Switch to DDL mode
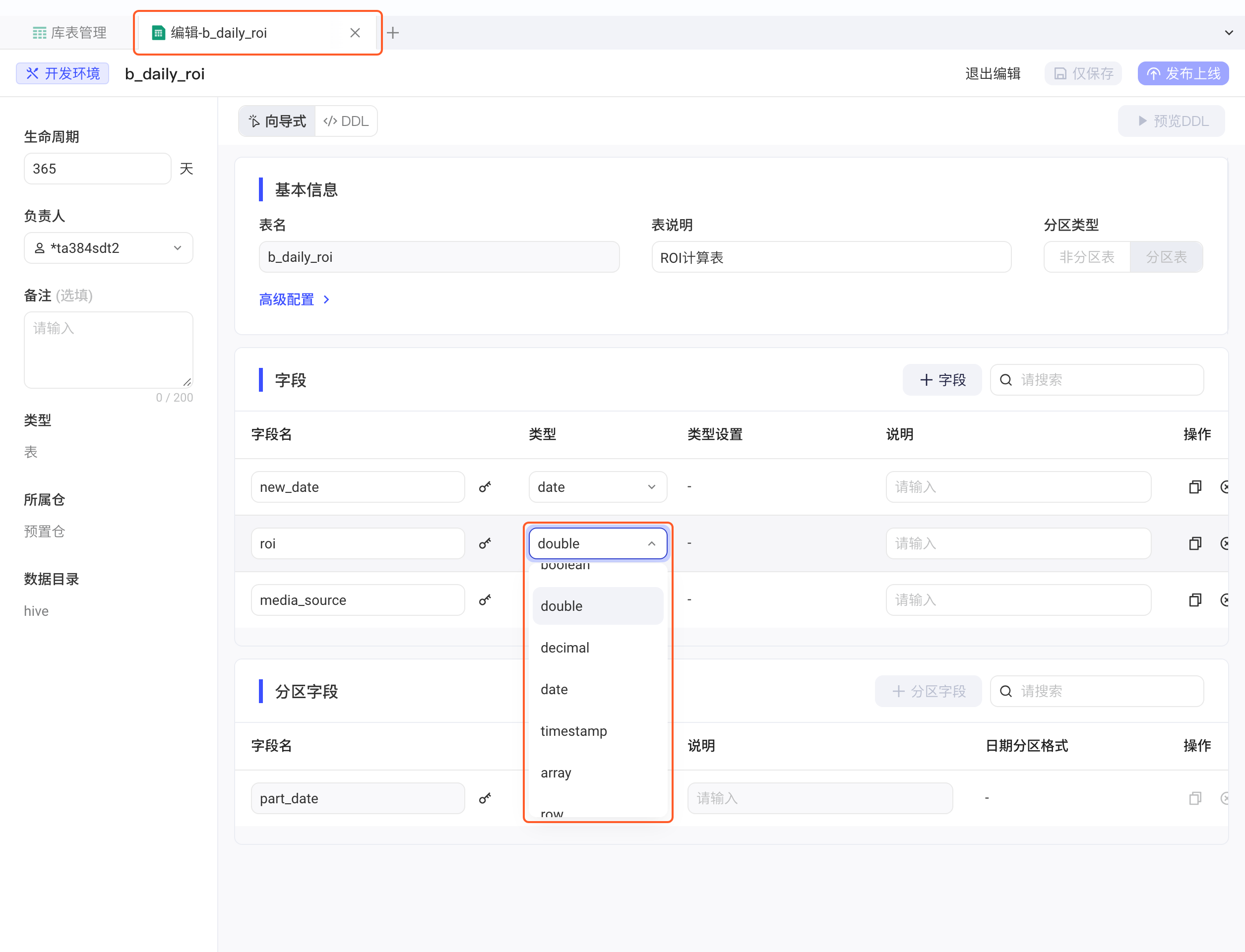Screen dimensions: 1245x952 pyautogui.click(x=346, y=121)
